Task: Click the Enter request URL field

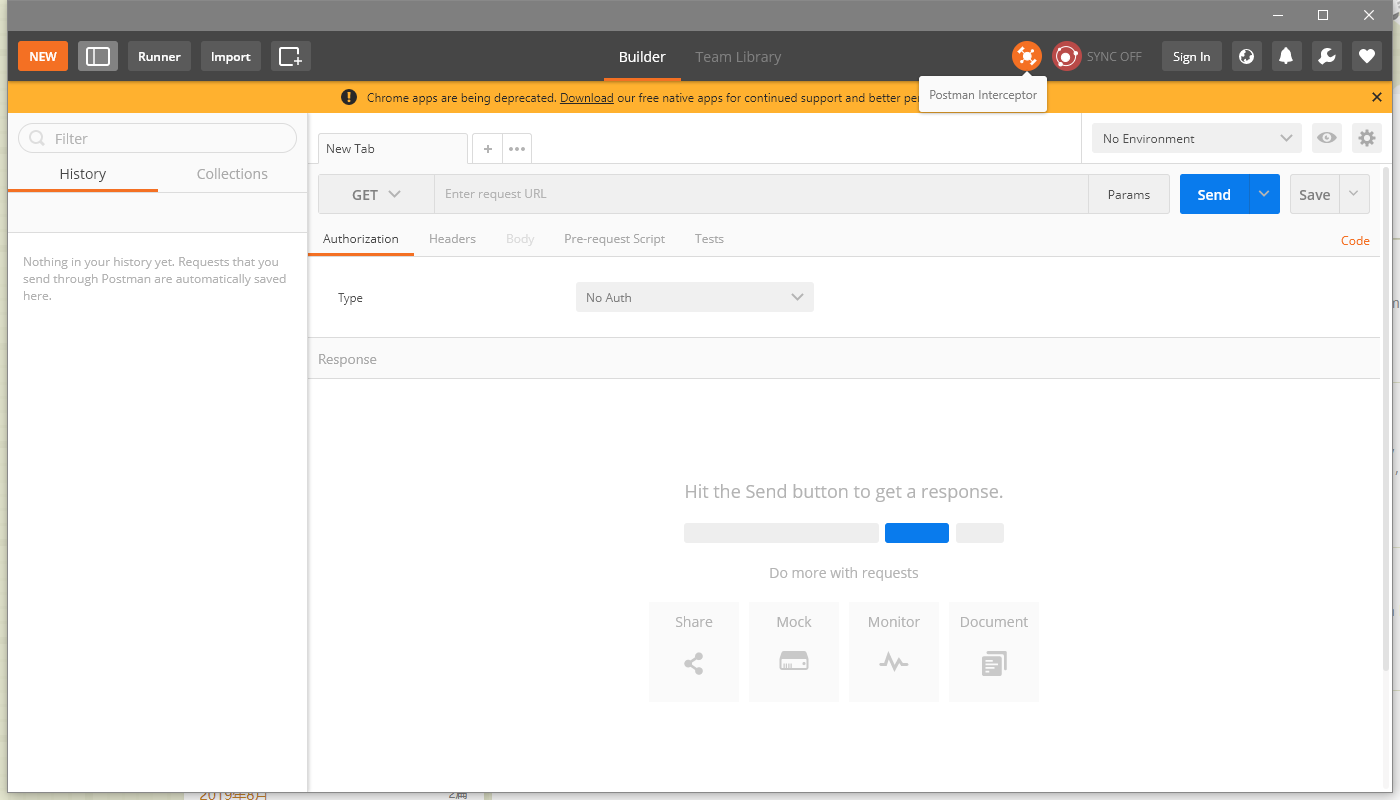Action: click(761, 194)
